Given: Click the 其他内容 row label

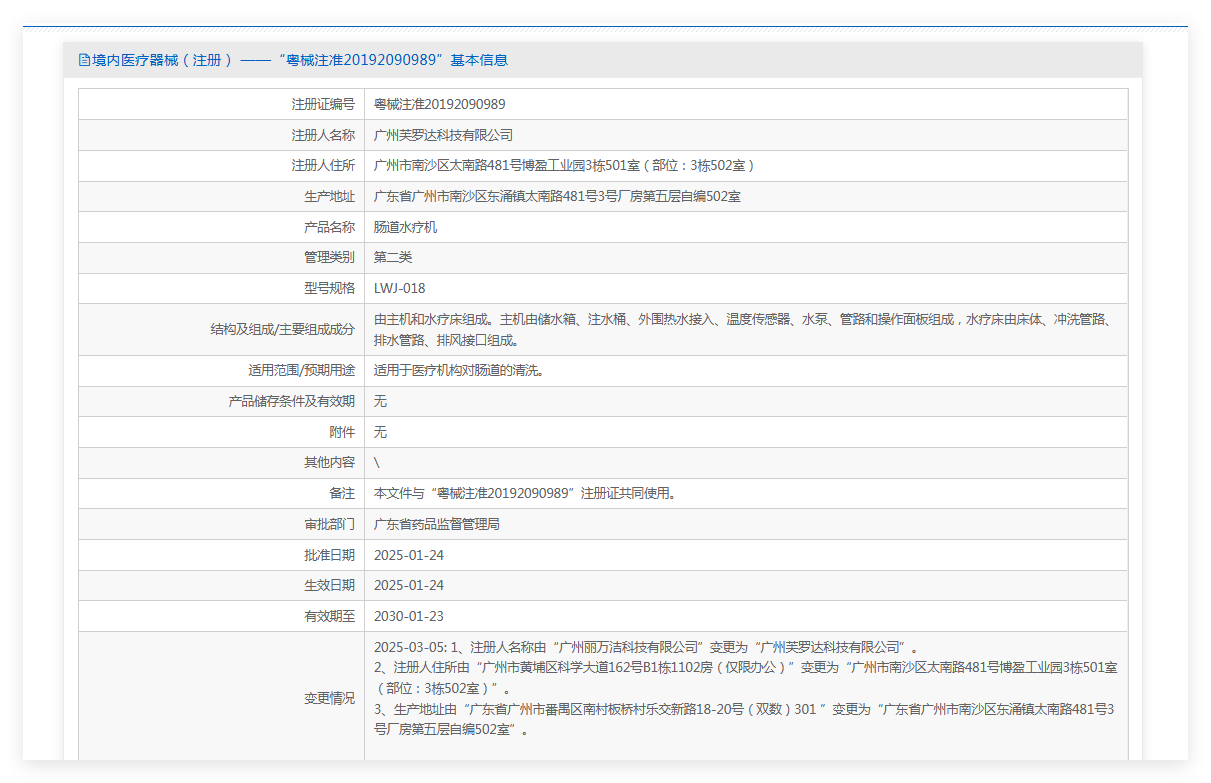Looking at the screenshot, I should tap(329, 463).
